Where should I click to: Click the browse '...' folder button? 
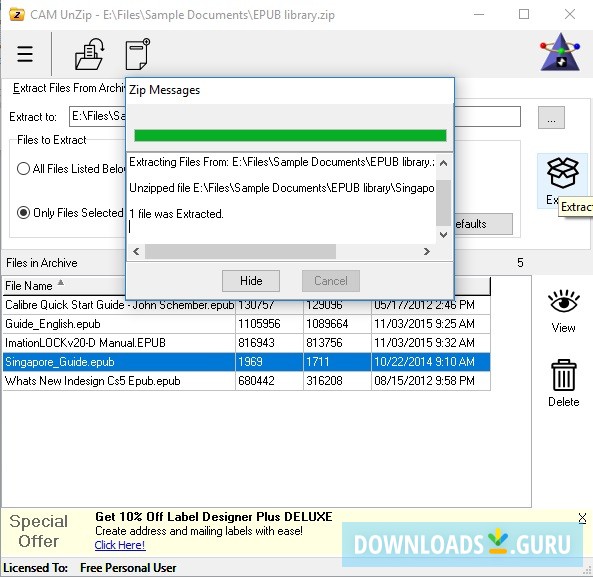tap(551, 117)
